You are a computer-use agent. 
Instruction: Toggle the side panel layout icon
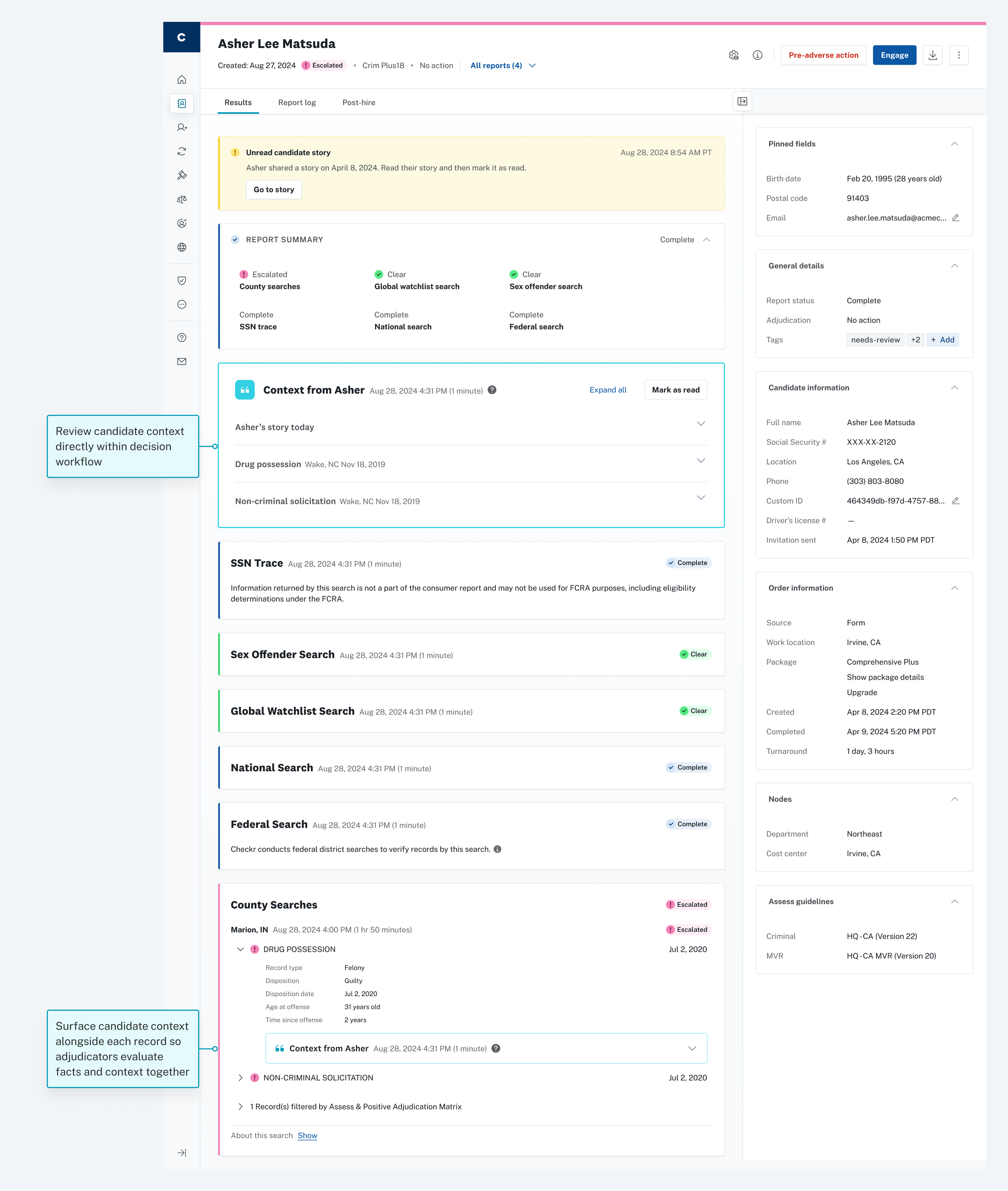click(x=742, y=101)
